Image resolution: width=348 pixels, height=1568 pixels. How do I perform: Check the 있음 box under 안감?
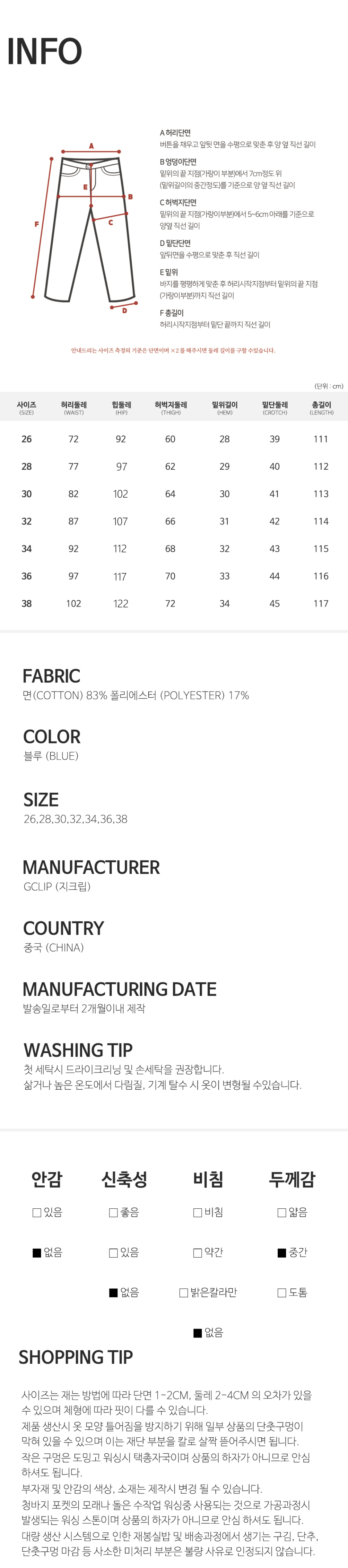point(37,1213)
